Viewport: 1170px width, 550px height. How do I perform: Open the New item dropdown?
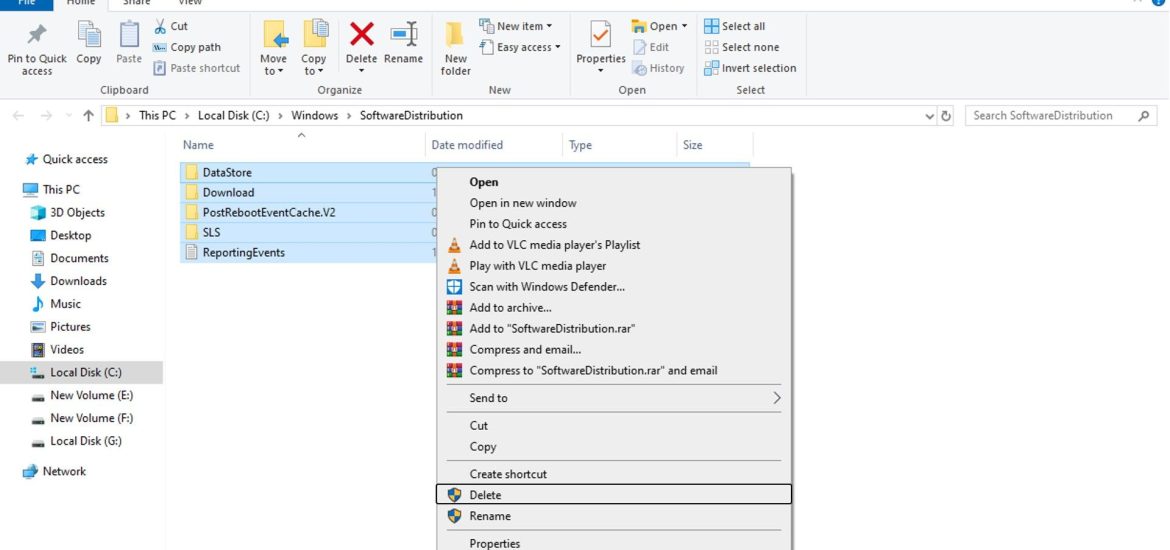pyautogui.click(x=516, y=26)
